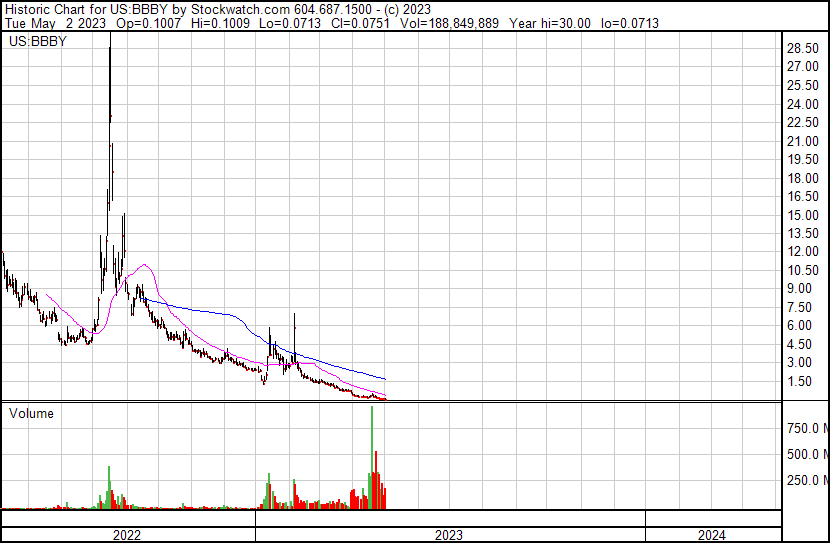This screenshot has height=543, width=830.
Task: Click the end of the blue moving average line
Action: point(386,379)
